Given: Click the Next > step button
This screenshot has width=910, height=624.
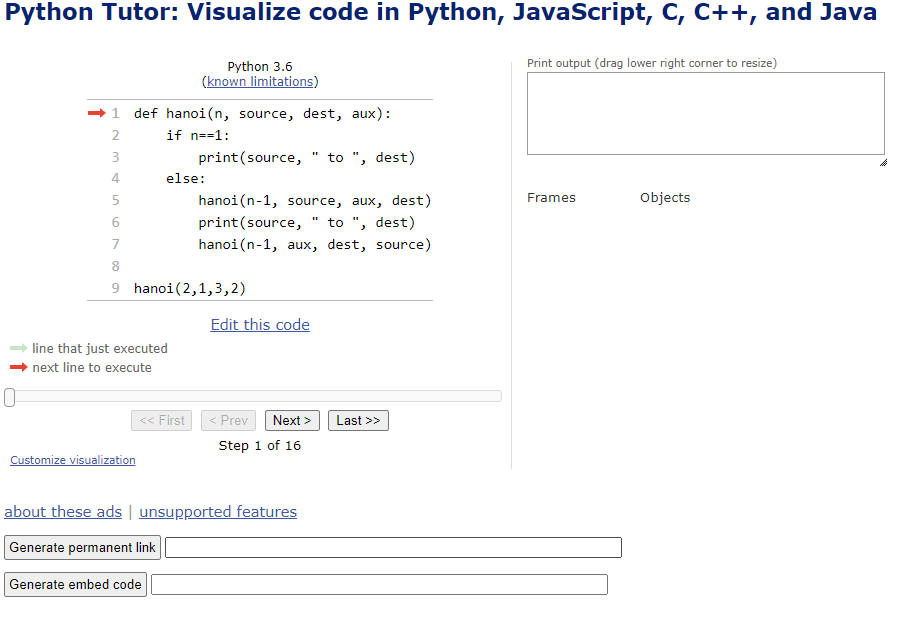Looking at the screenshot, I should 292,420.
